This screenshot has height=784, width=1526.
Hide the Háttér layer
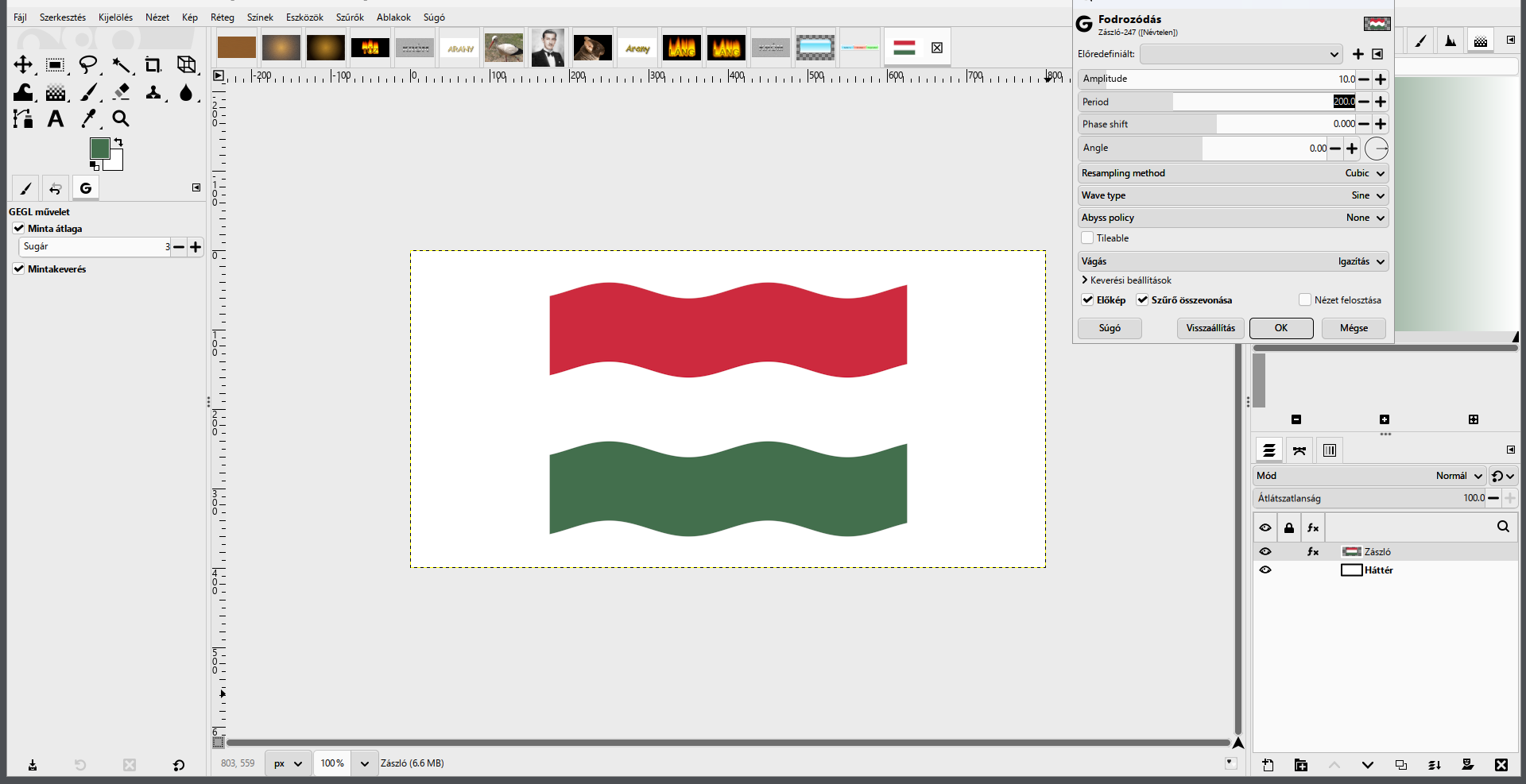point(1265,570)
